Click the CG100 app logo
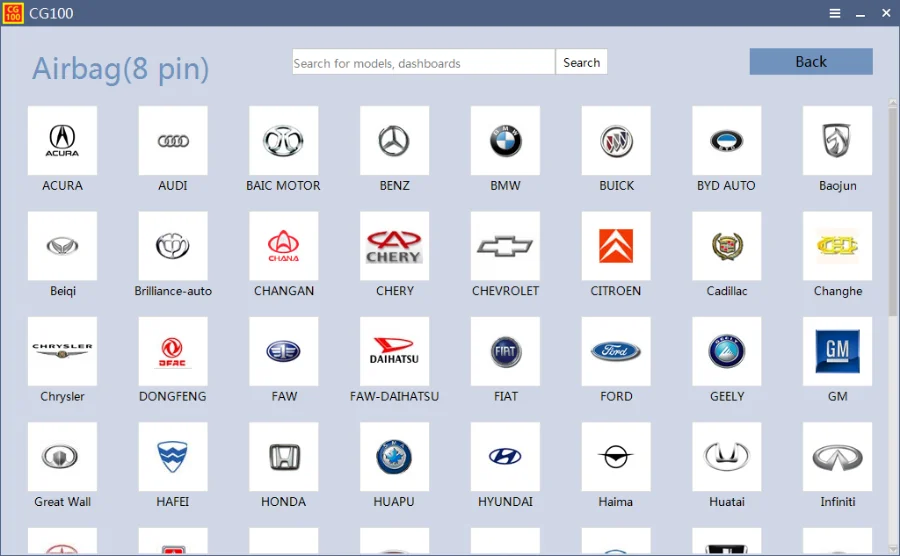The image size is (900, 556). (13, 13)
